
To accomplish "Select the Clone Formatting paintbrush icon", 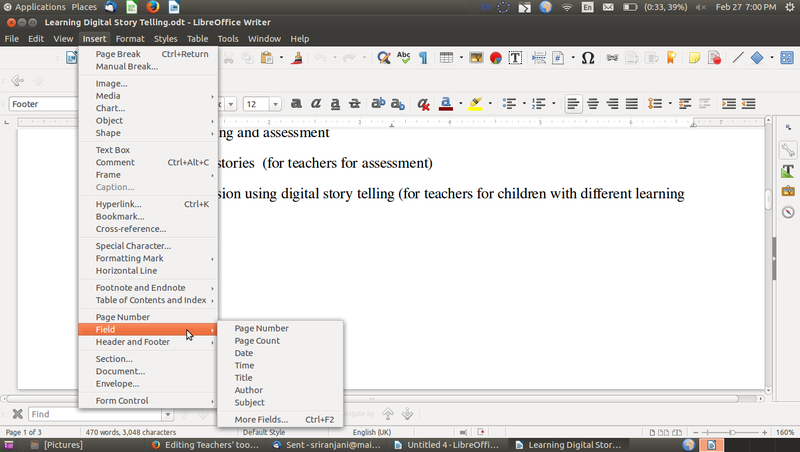I will click(297, 58).
